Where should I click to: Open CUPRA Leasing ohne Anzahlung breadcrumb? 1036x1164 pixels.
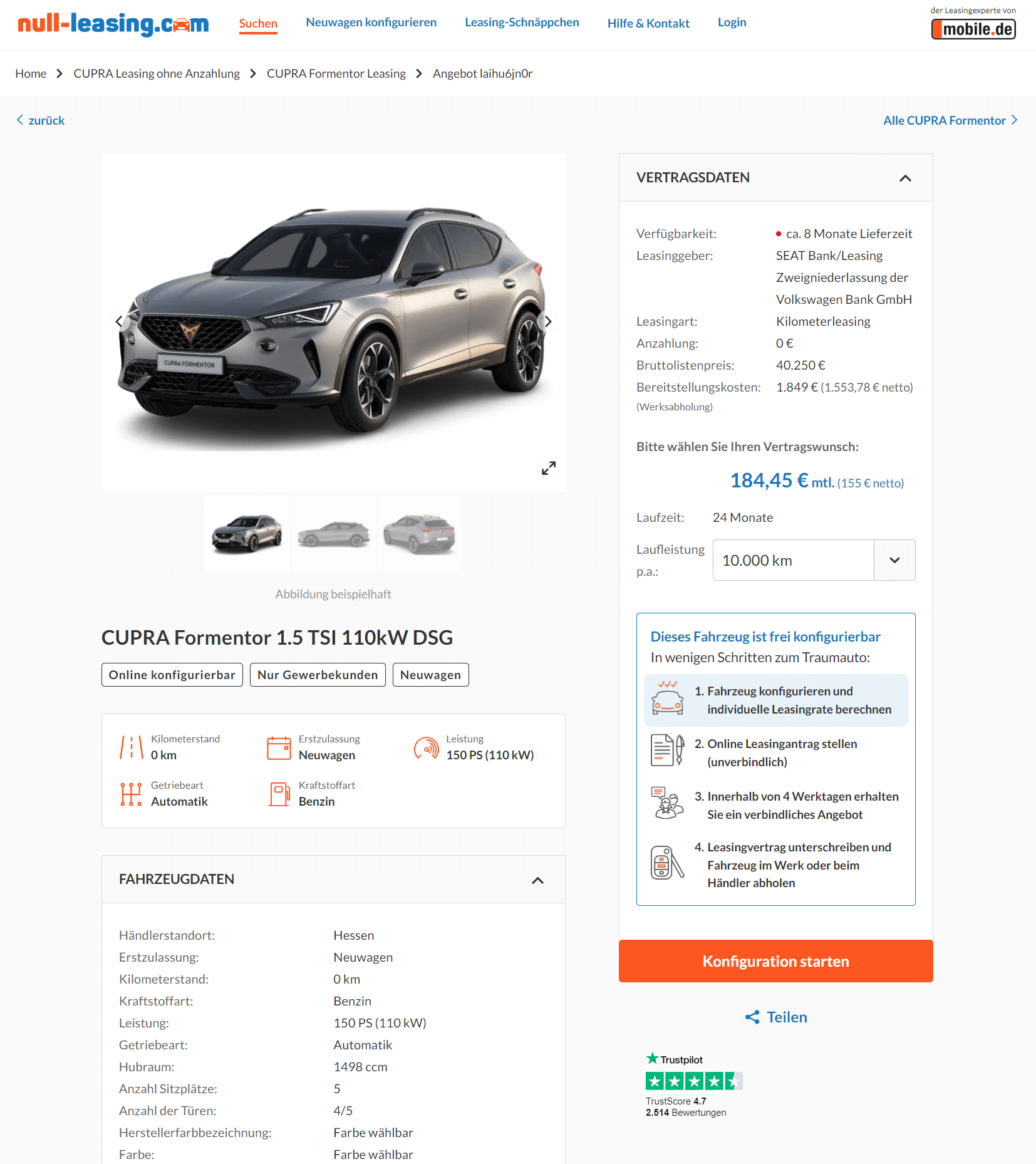157,73
